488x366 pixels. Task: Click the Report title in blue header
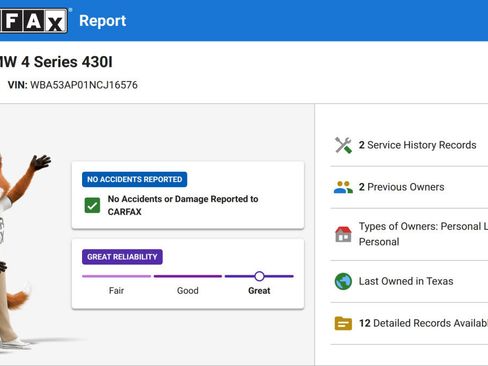pos(103,21)
